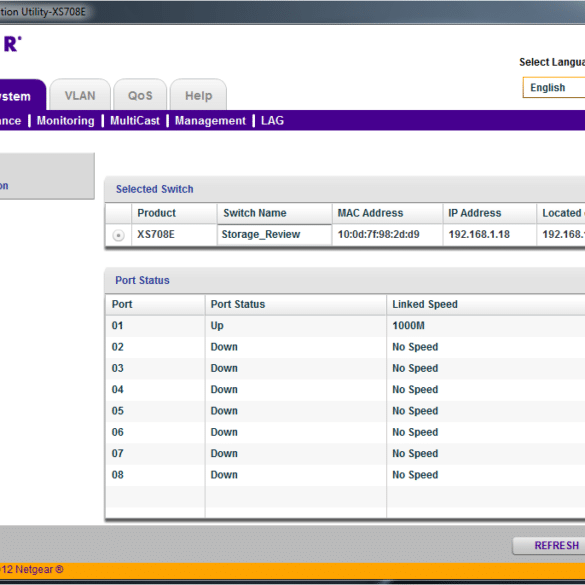Click the IP Address column header
This screenshot has height=585, width=585.
(489, 213)
